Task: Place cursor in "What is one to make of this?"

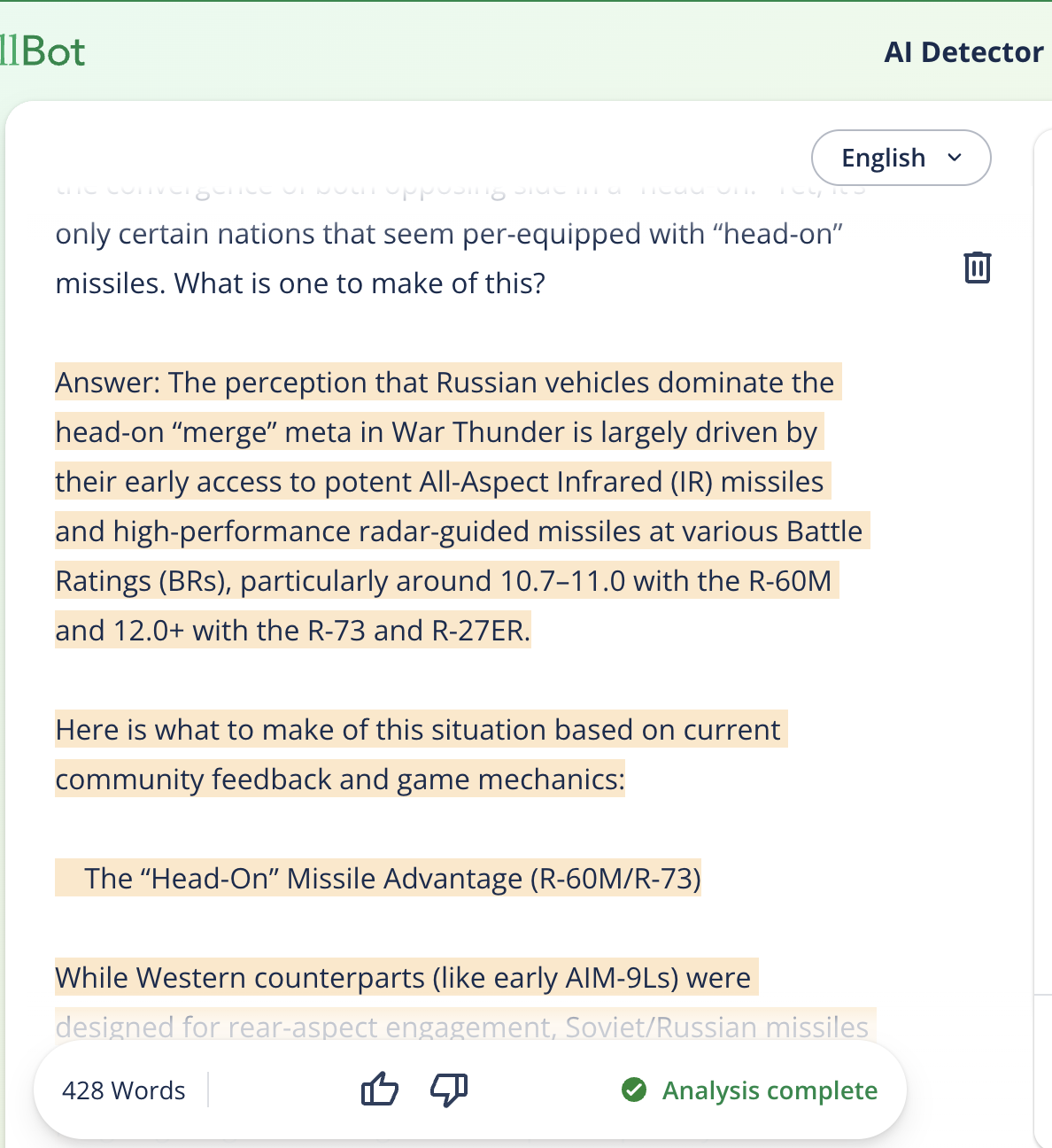Action: (360, 283)
